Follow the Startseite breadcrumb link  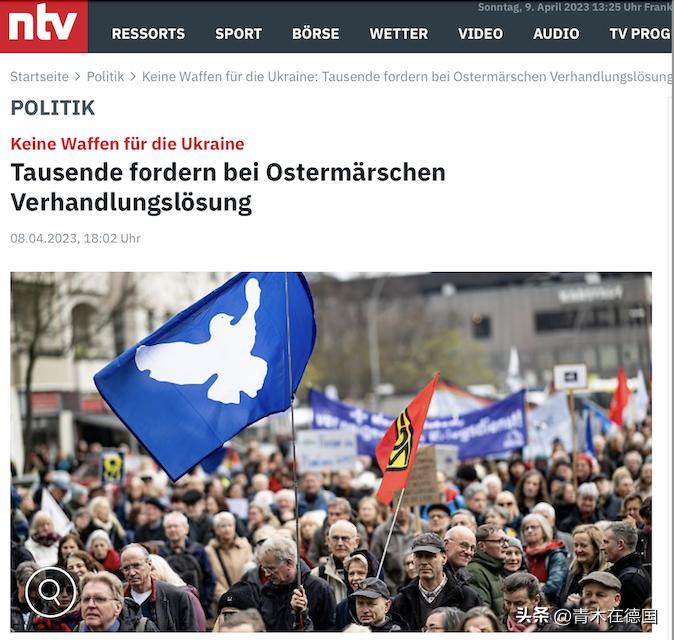40,77
